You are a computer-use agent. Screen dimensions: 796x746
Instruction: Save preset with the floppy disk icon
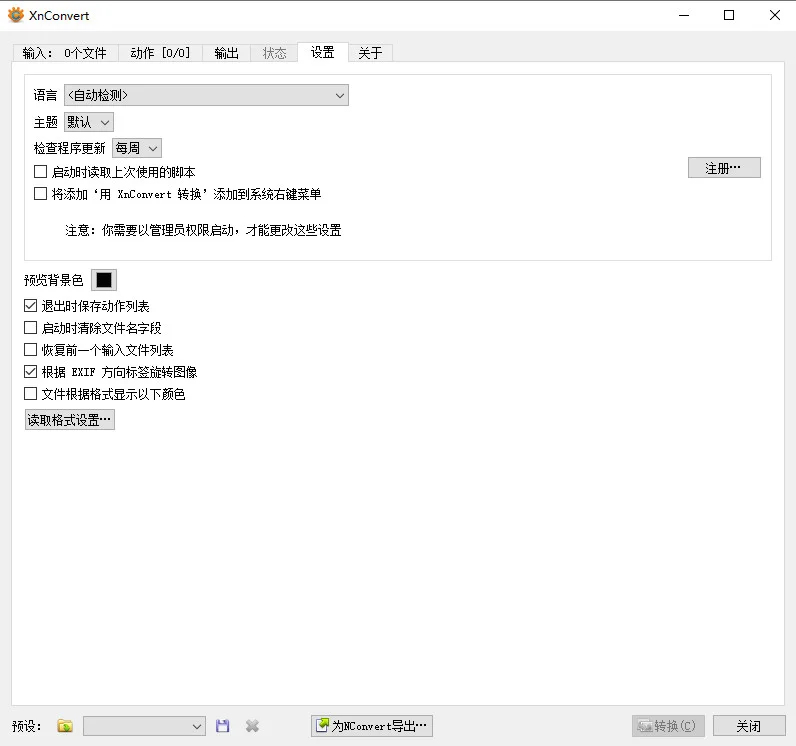[x=222, y=726]
